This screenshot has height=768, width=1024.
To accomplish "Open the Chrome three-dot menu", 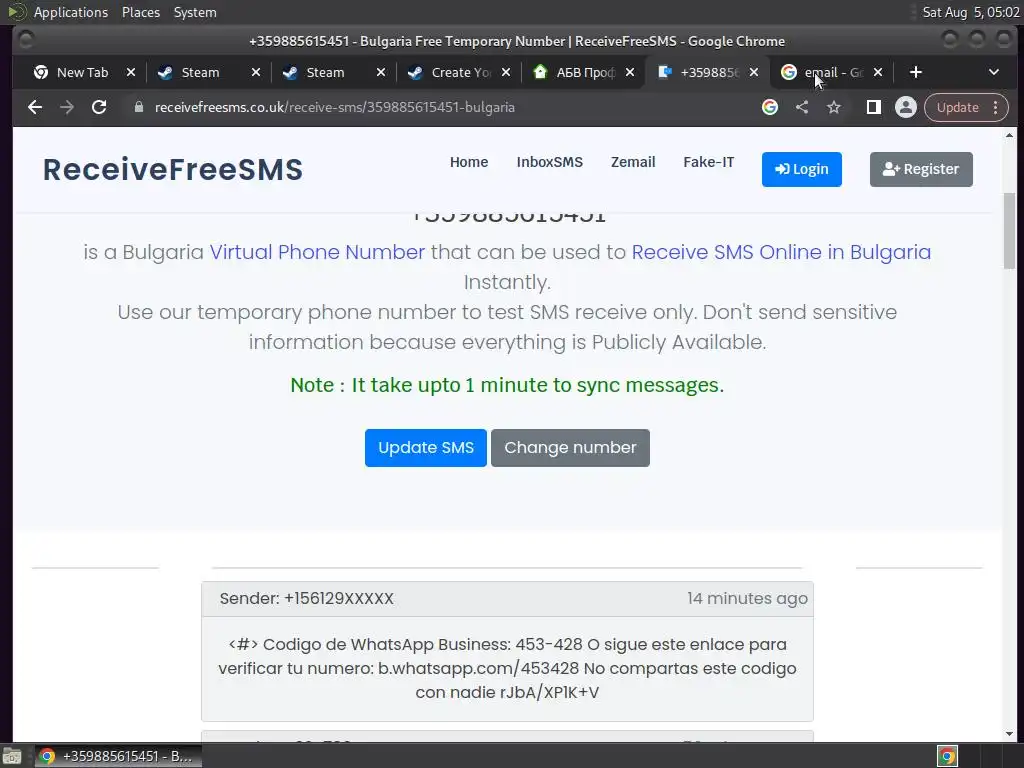I will 996,107.
